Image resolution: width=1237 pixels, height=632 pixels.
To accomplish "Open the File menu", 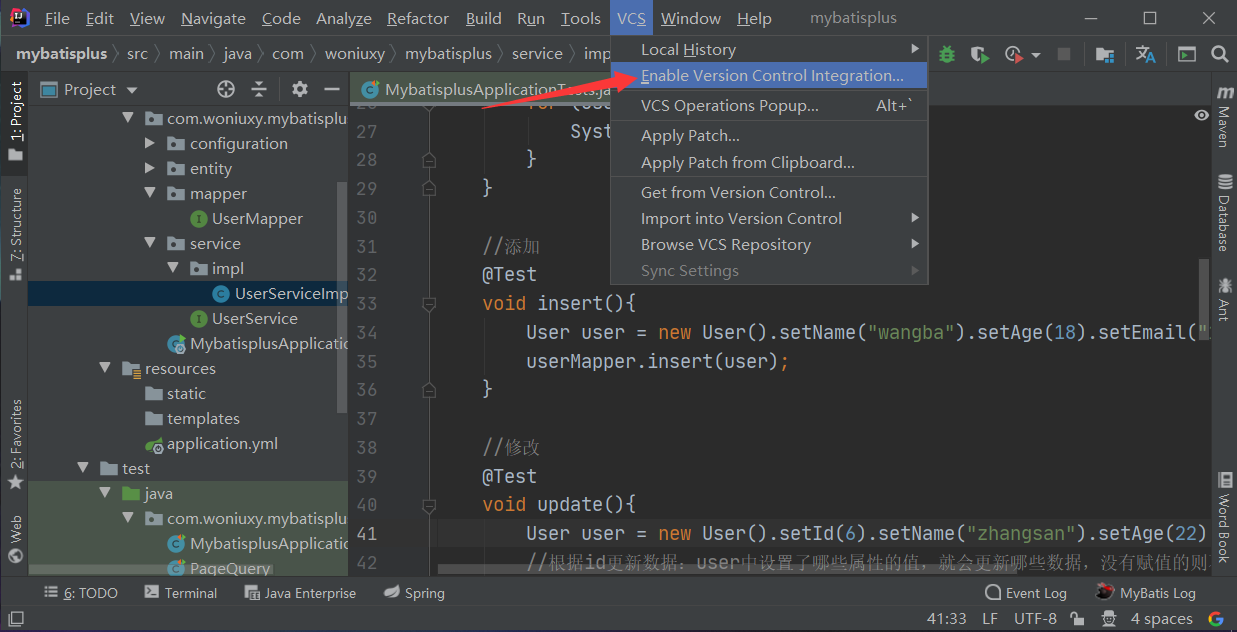I will 57,18.
